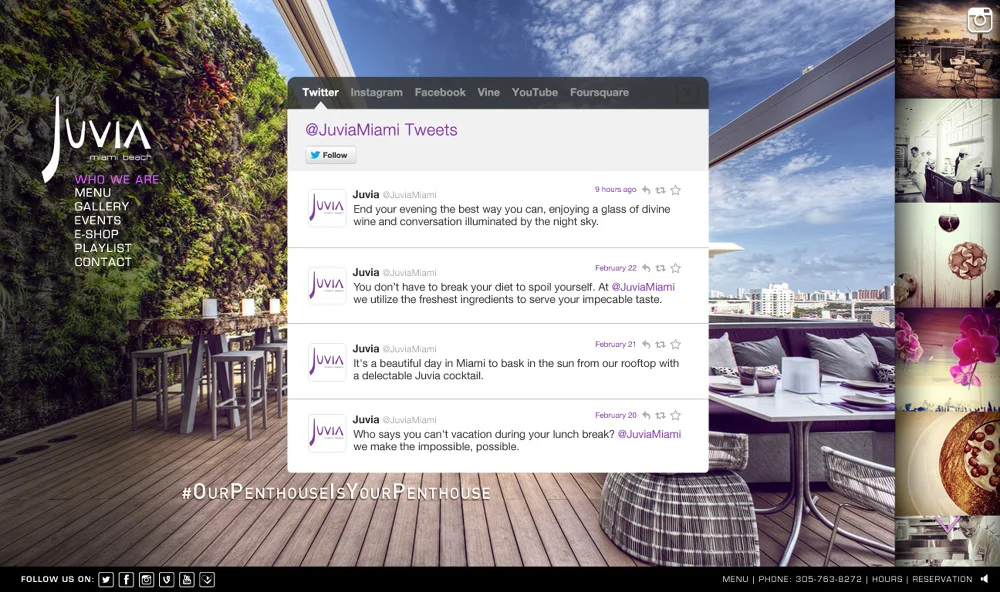Click Juvia avatar on the first tweet
The height and width of the screenshot is (592, 1000).
click(x=327, y=208)
